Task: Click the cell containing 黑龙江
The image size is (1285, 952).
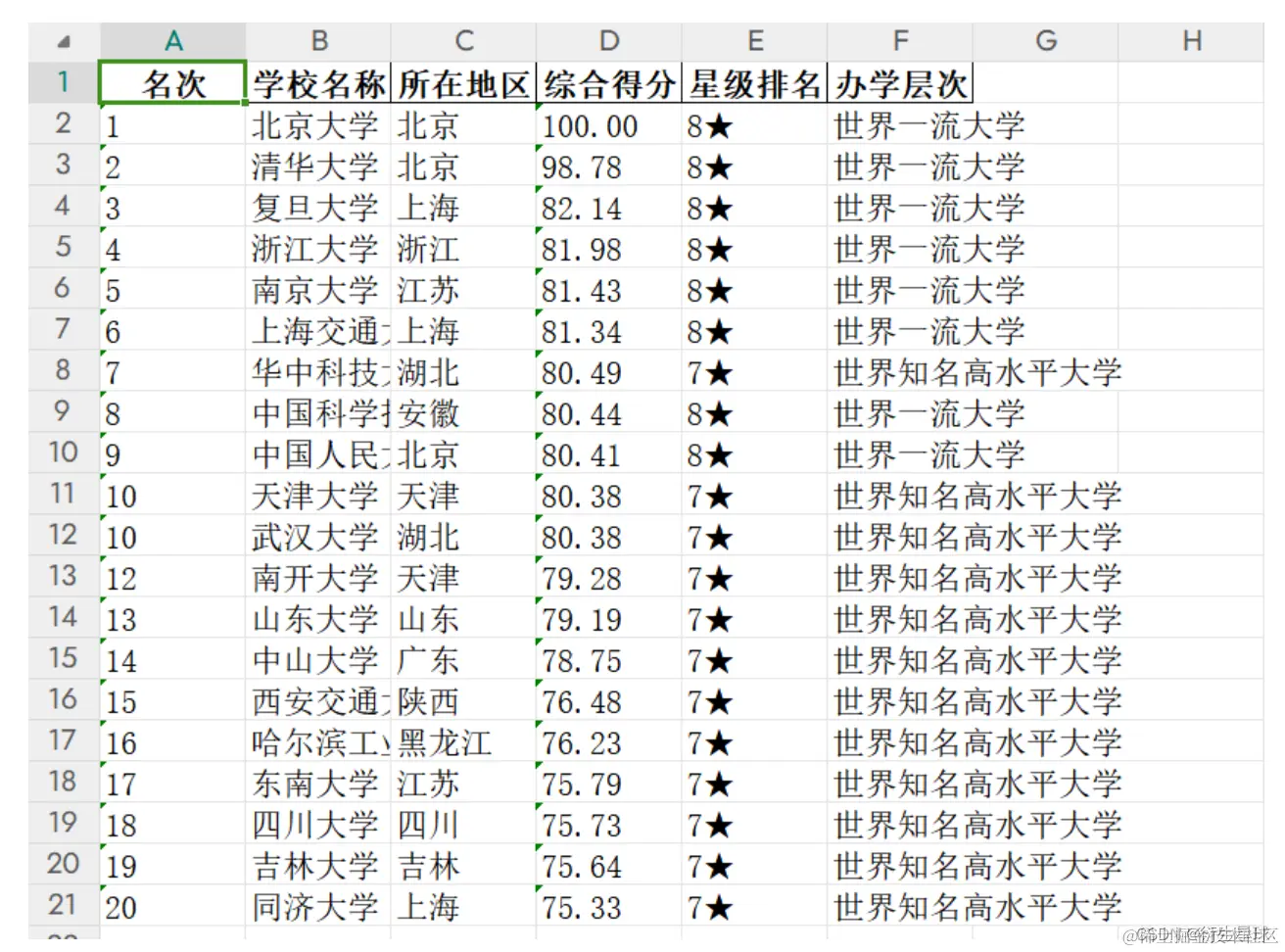Action: tap(464, 741)
